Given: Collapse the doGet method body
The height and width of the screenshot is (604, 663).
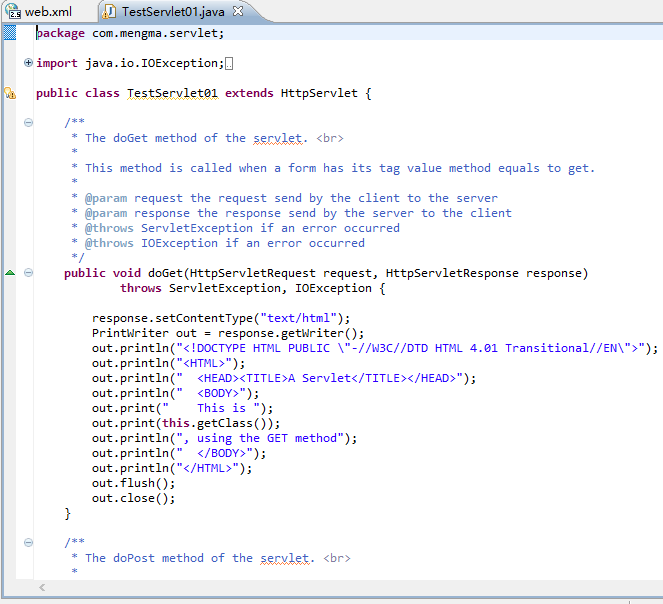Looking at the screenshot, I should tap(28, 273).
